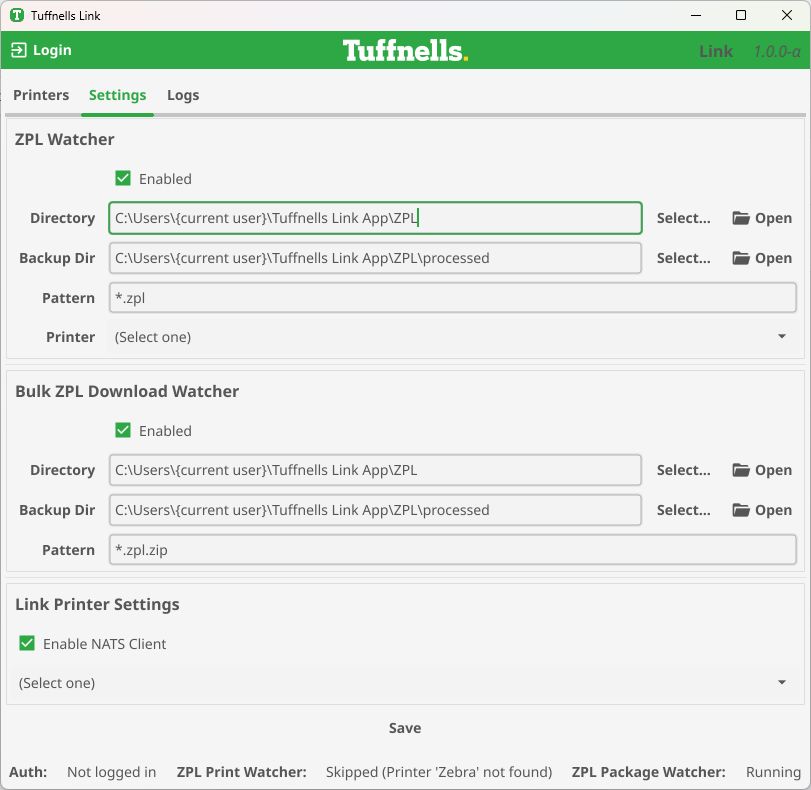Click the Login arrow icon in header
This screenshot has height=790, width=811.
[x=19, y=50]
